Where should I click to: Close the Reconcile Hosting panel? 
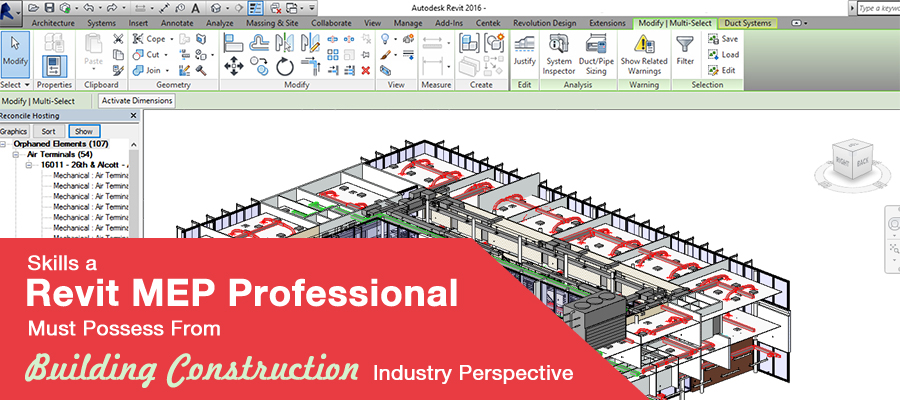134,115
